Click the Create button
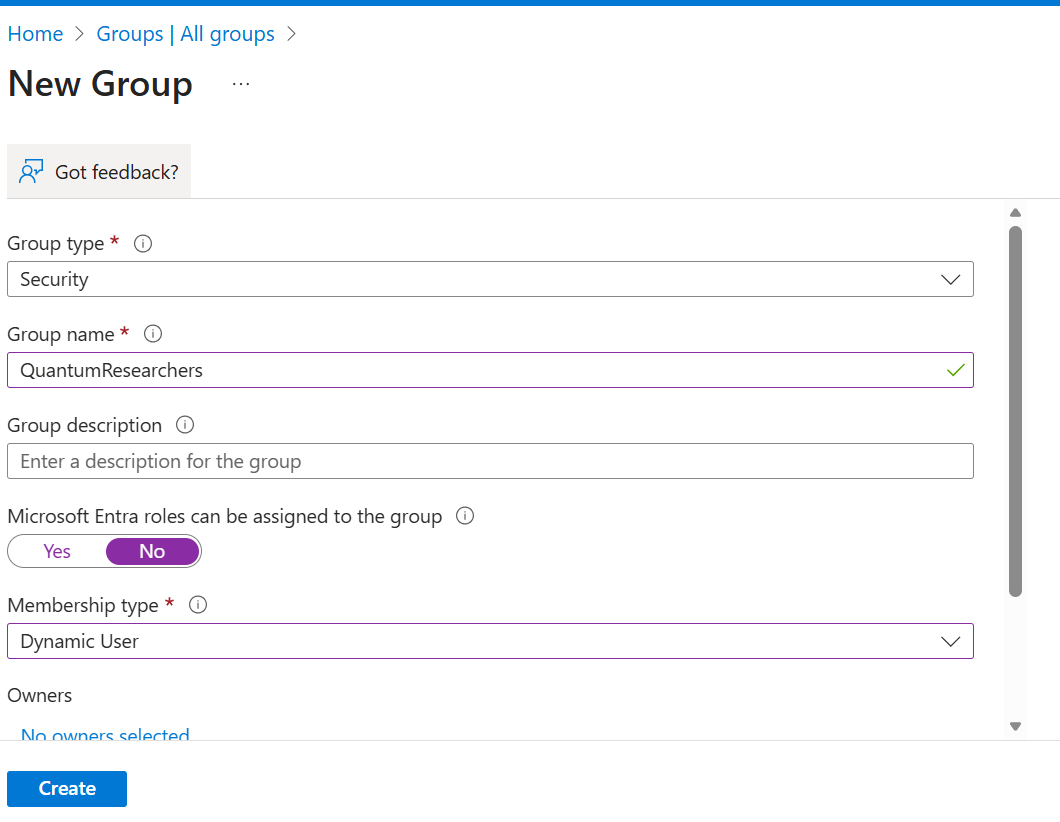Viewport: 1060px width, 822px height. coord(66,788)
